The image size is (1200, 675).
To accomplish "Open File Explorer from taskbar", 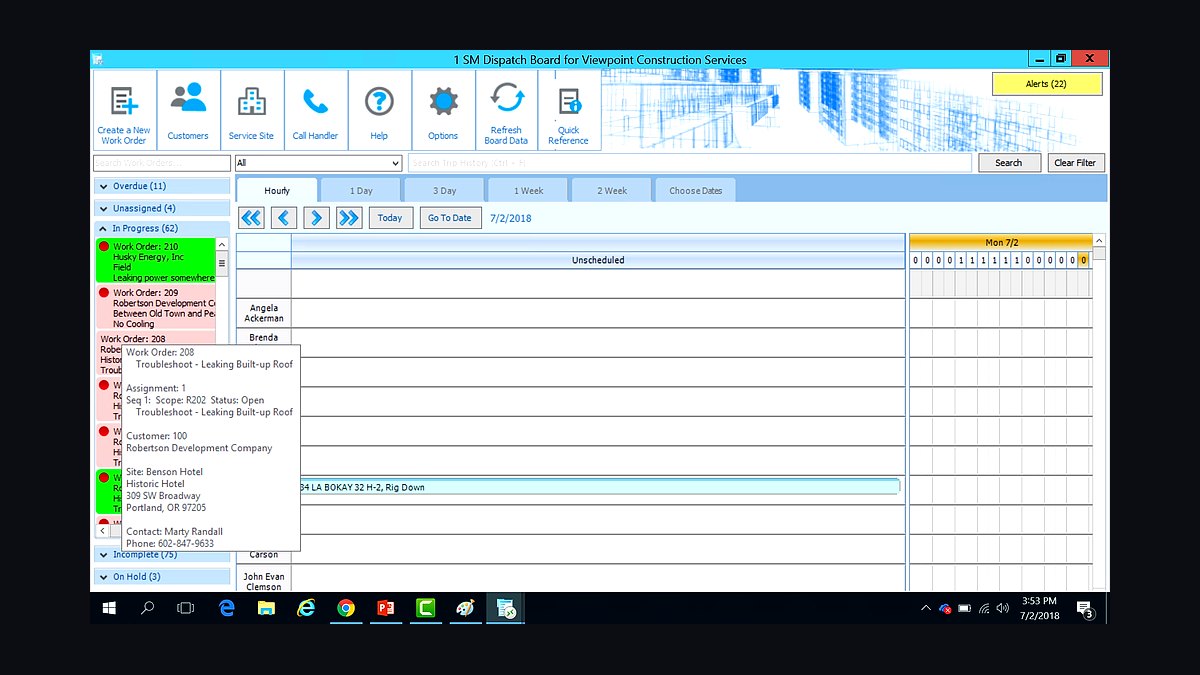I will pyautogui.click(x=266, y=608).
